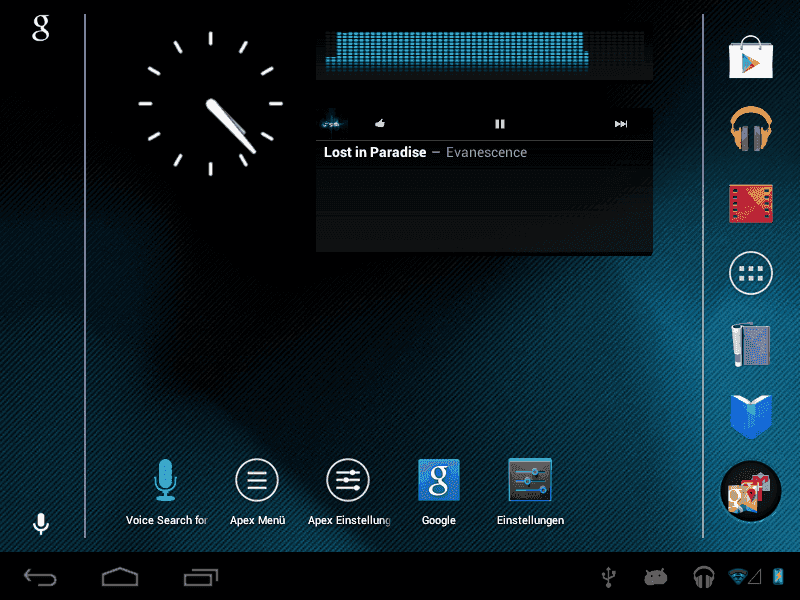Open the Google search shortcut at top left
800x600 pixels.
click(40, 28)
